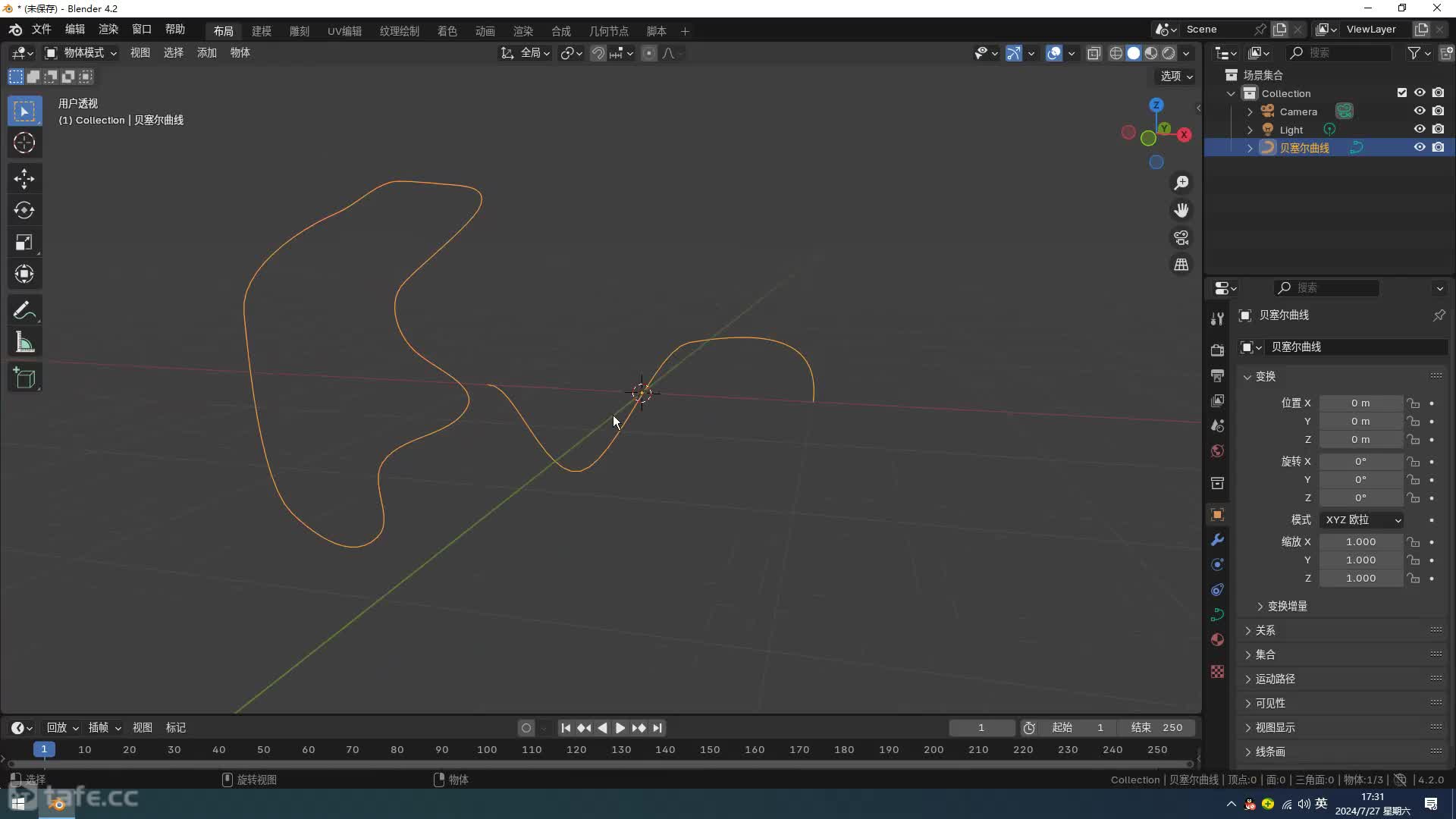Screen dimensions: 1456x819
Task: Expand the 变换增量 subpanel
Action: [1281, 606]
